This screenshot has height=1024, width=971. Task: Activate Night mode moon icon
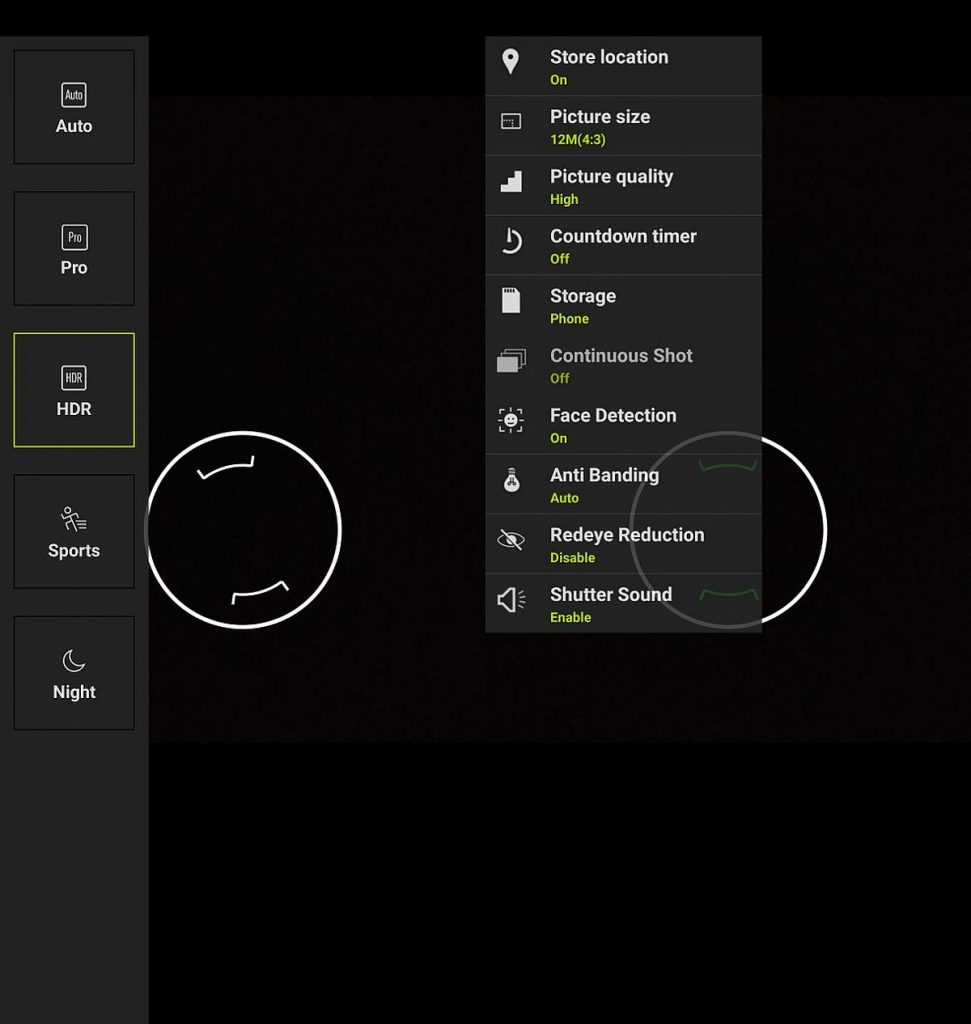(74, 661)
